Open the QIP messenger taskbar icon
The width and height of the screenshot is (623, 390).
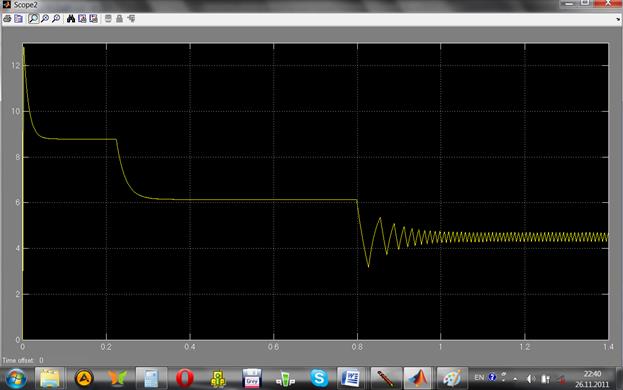pyautogui.click(x=286, y=379)
